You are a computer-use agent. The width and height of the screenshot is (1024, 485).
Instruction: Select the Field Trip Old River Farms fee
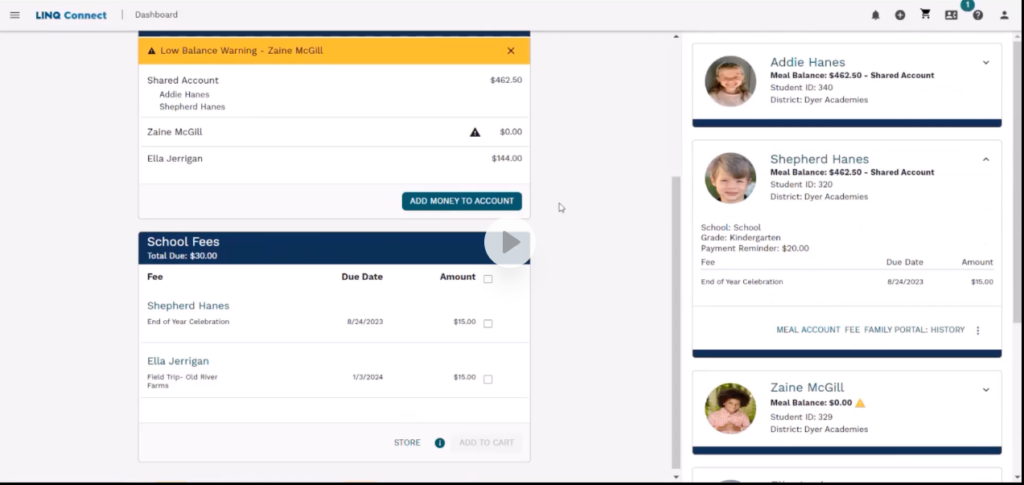click(488, 379)
